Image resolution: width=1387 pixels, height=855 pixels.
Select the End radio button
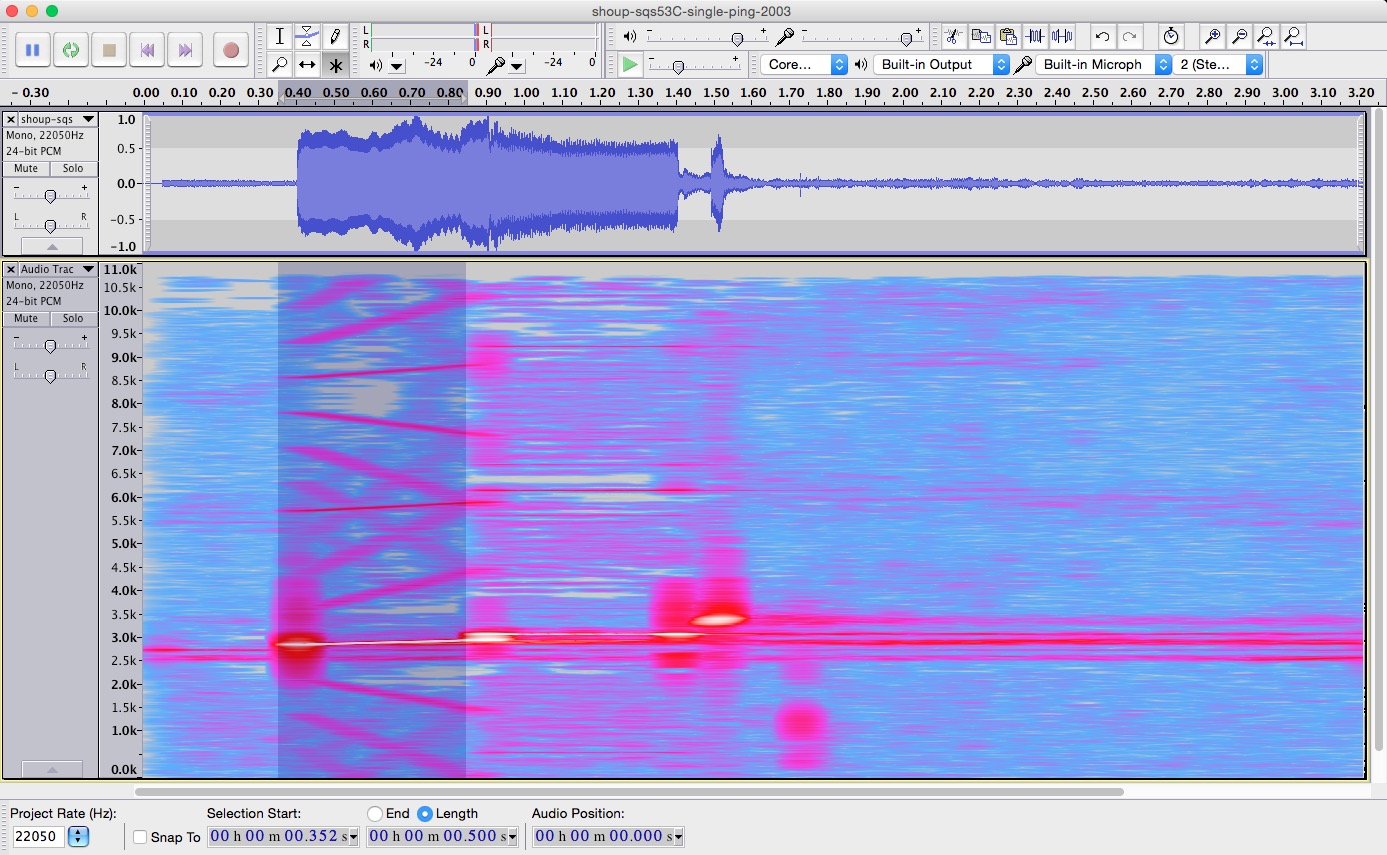375,814
